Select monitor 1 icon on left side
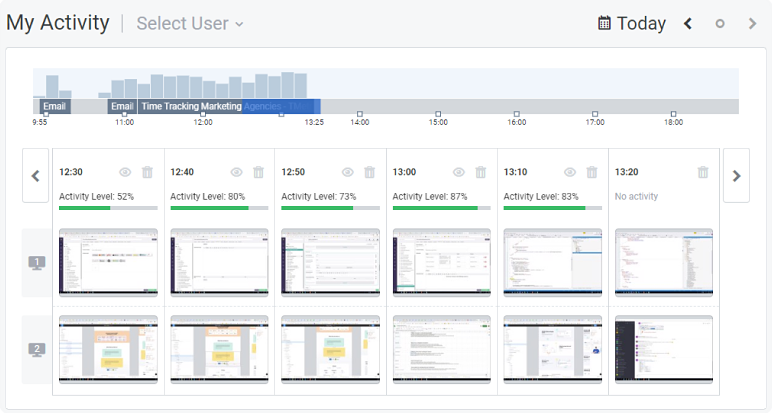This screenshot has width=772, height=413. click(36, 263)
